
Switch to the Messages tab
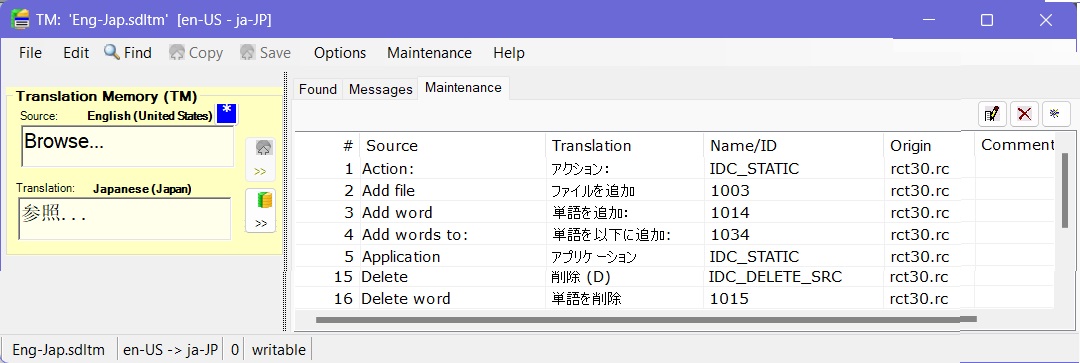[380, 89]
